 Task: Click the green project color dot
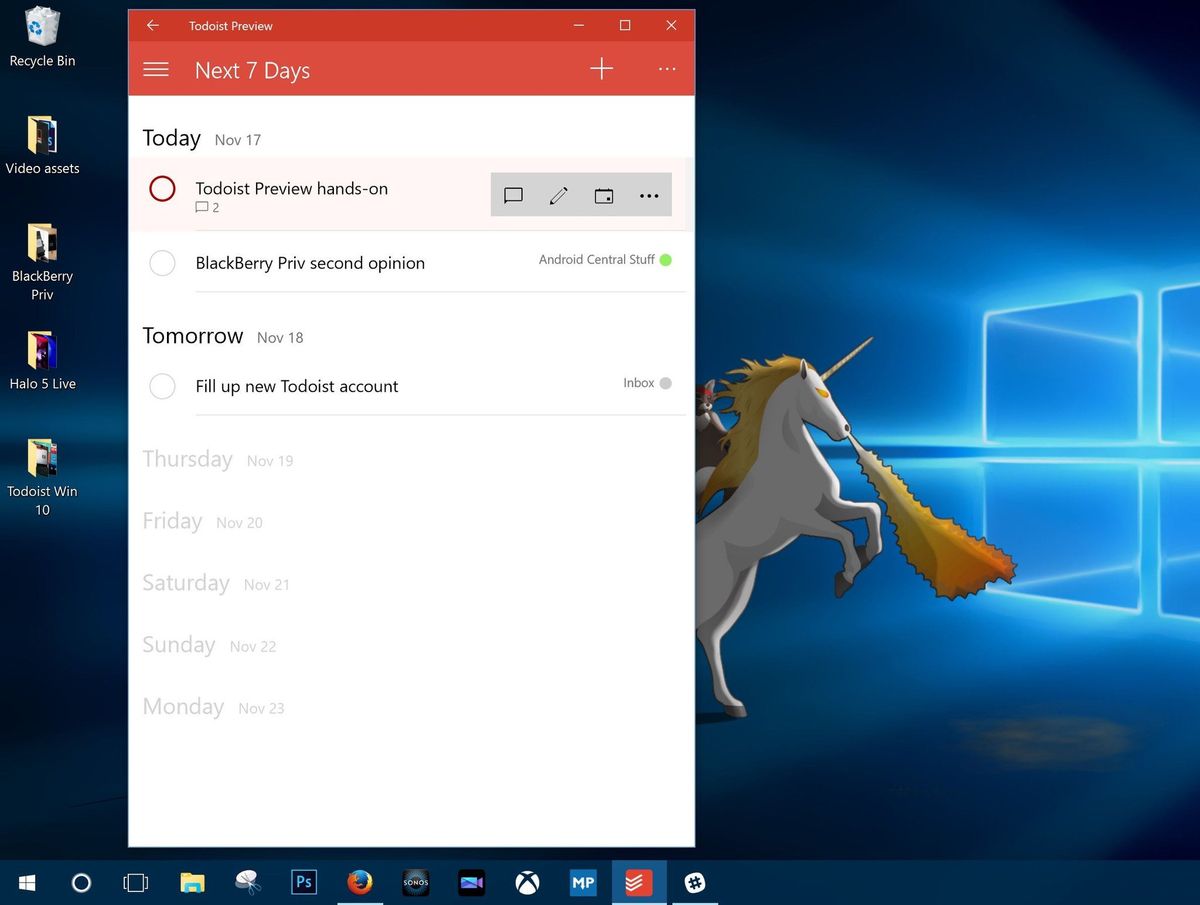click(x=666, y=259)
